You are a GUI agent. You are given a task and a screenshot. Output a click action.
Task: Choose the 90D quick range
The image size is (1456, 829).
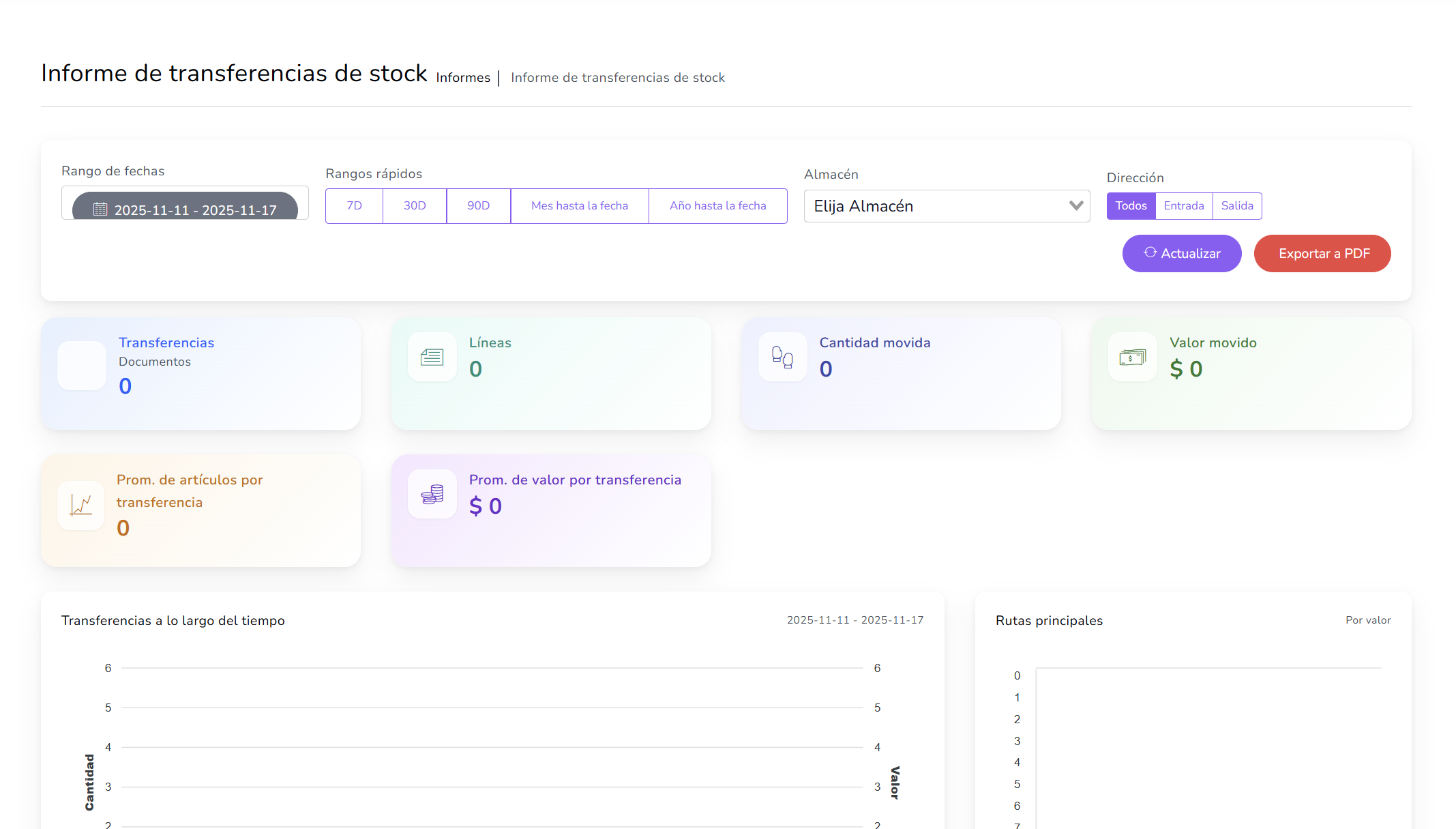point(478,205)
